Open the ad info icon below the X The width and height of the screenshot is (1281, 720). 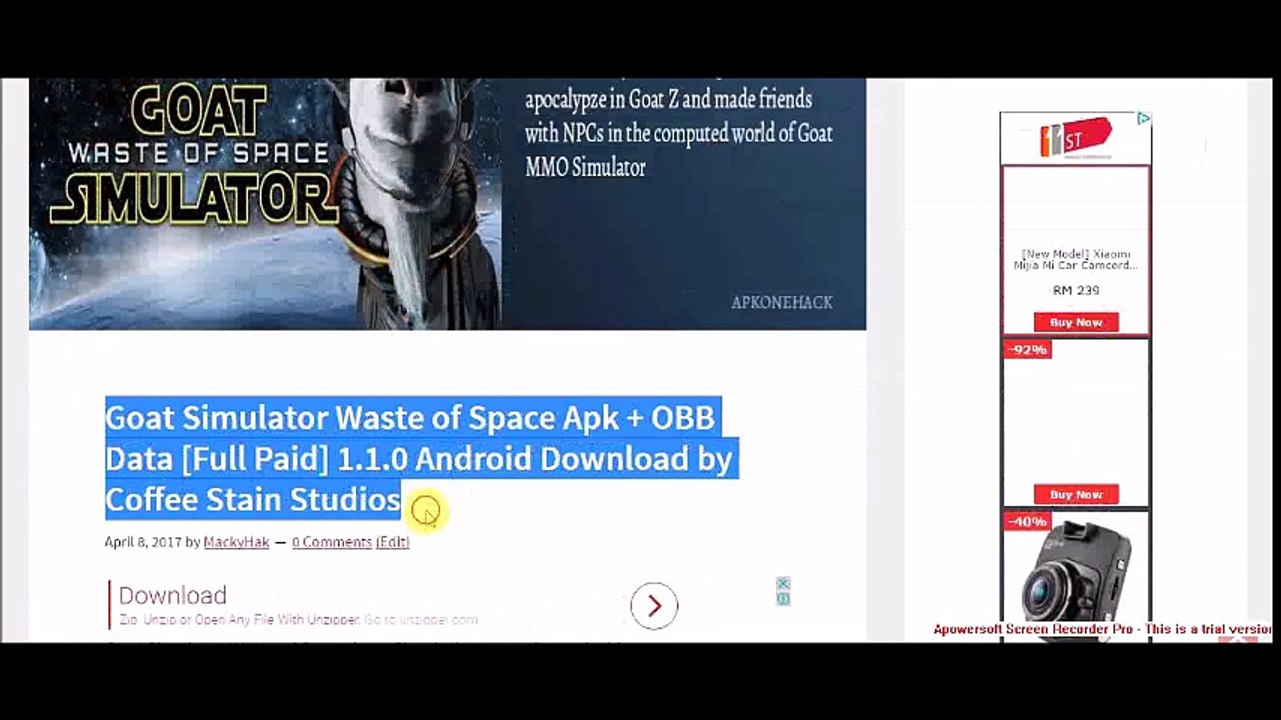[783, 598]
